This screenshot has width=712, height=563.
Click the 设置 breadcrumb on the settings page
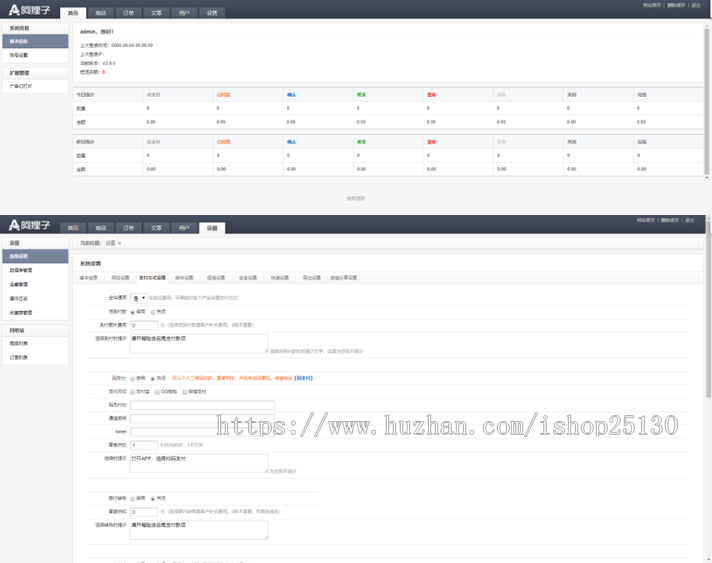[110, 243]
